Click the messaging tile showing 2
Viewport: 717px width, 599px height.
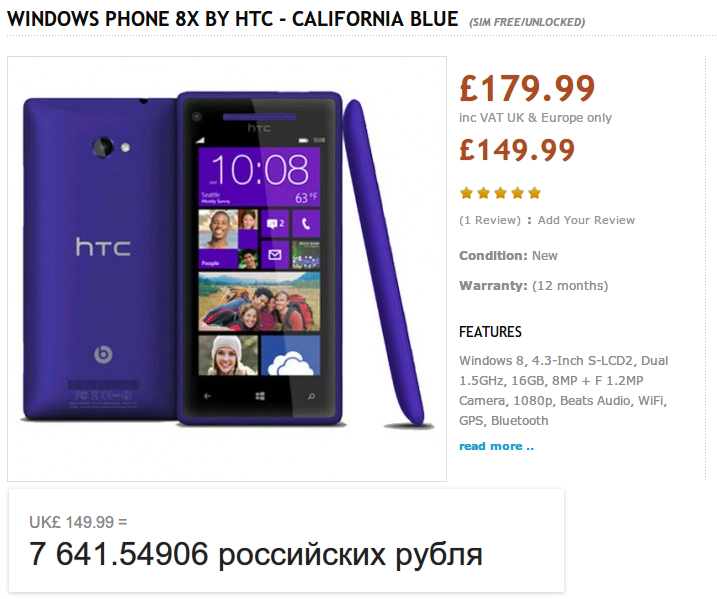click(275, 223)
